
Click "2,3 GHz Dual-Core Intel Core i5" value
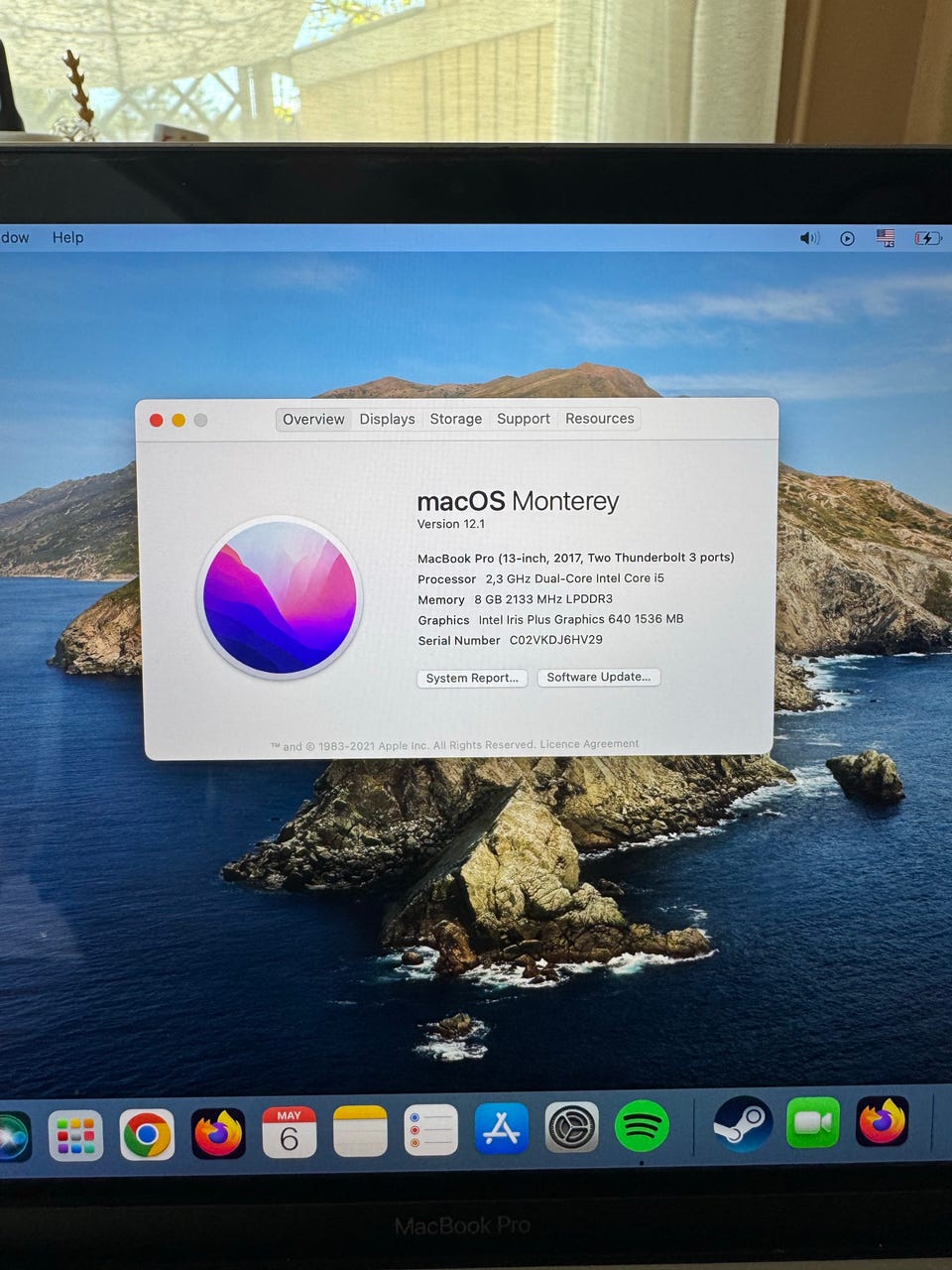575,578
